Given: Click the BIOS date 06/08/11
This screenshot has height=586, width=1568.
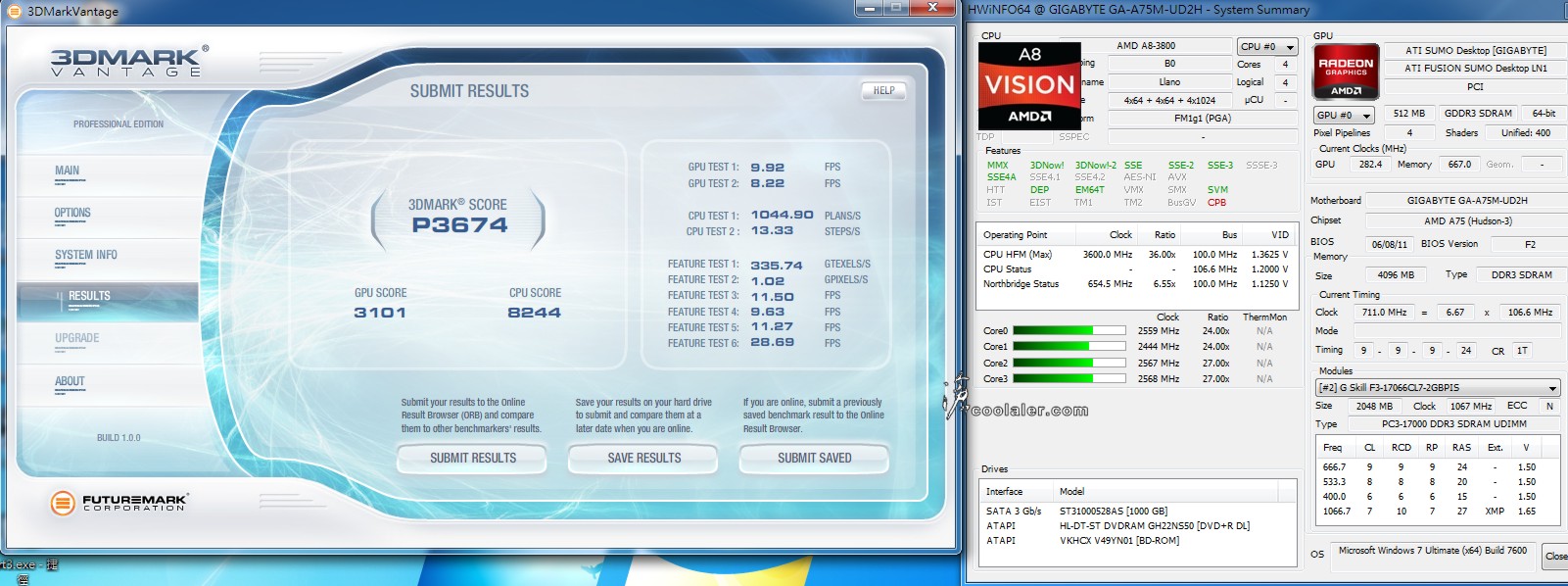Looking at the screenshot, I should coord(1389,244).
